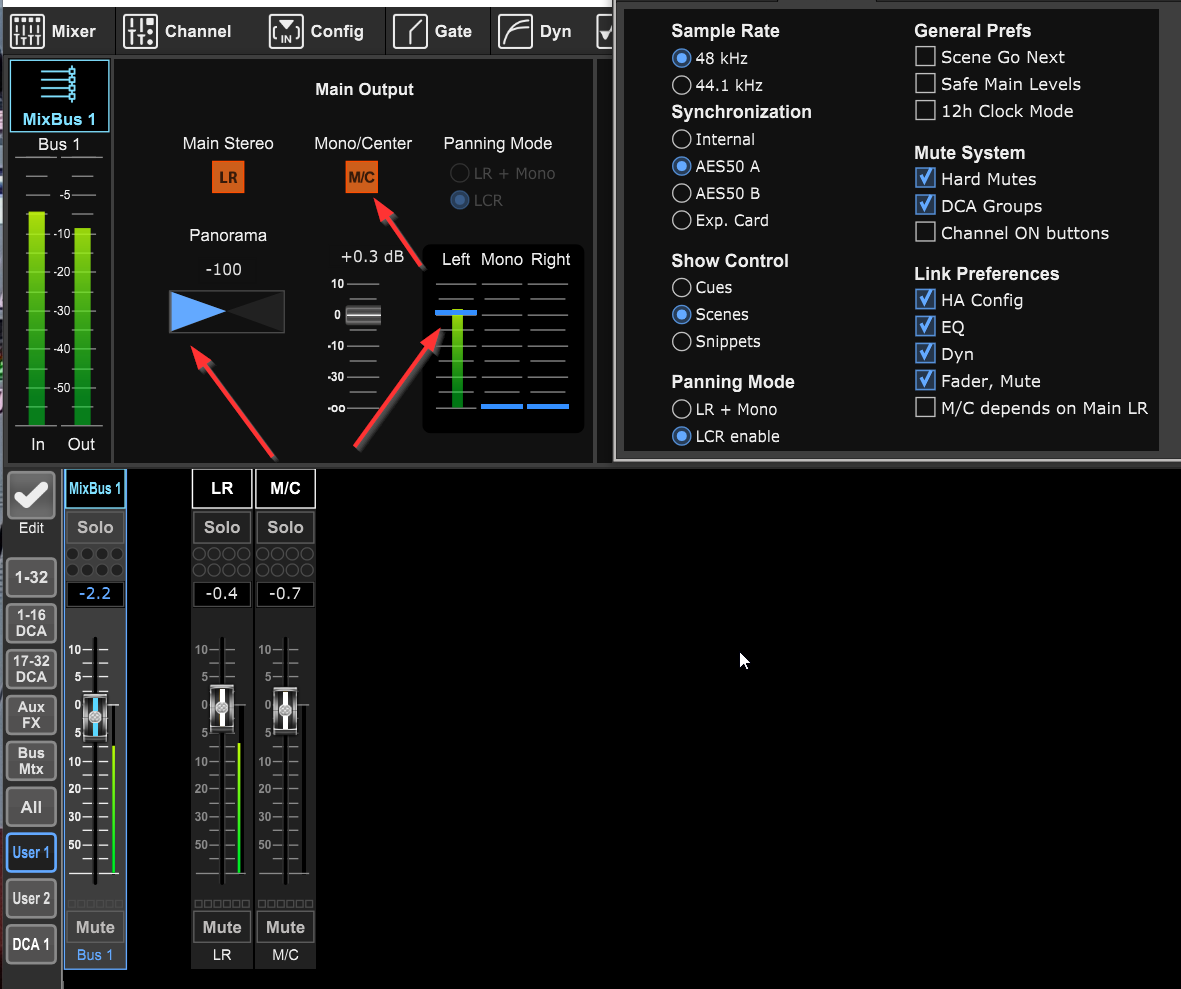Select the All bank
Viewport: 1181px width, 989px height.
[x=31, y=807]
